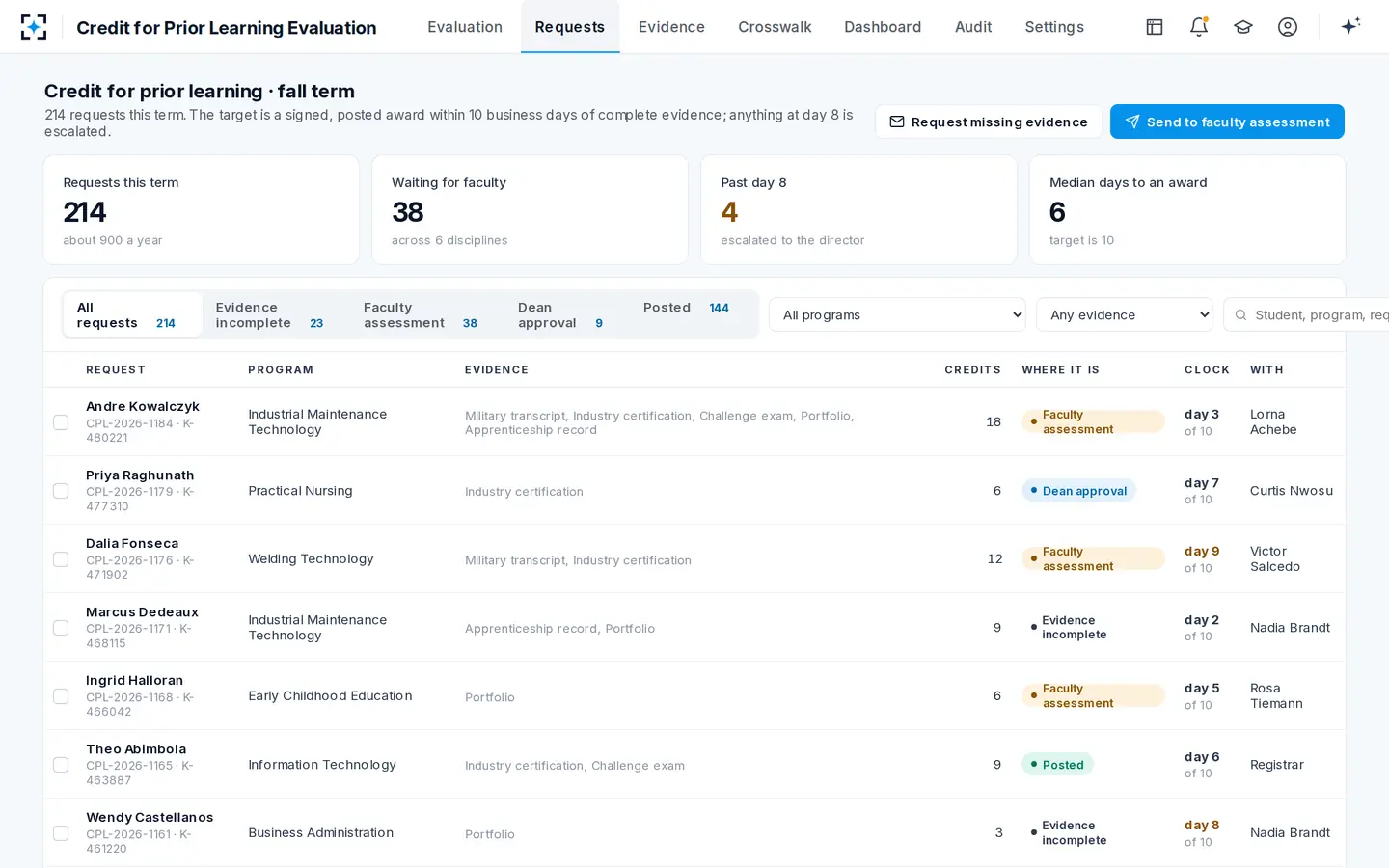
Task: Go to the Crosswalk tab
Action: (775, 27)
